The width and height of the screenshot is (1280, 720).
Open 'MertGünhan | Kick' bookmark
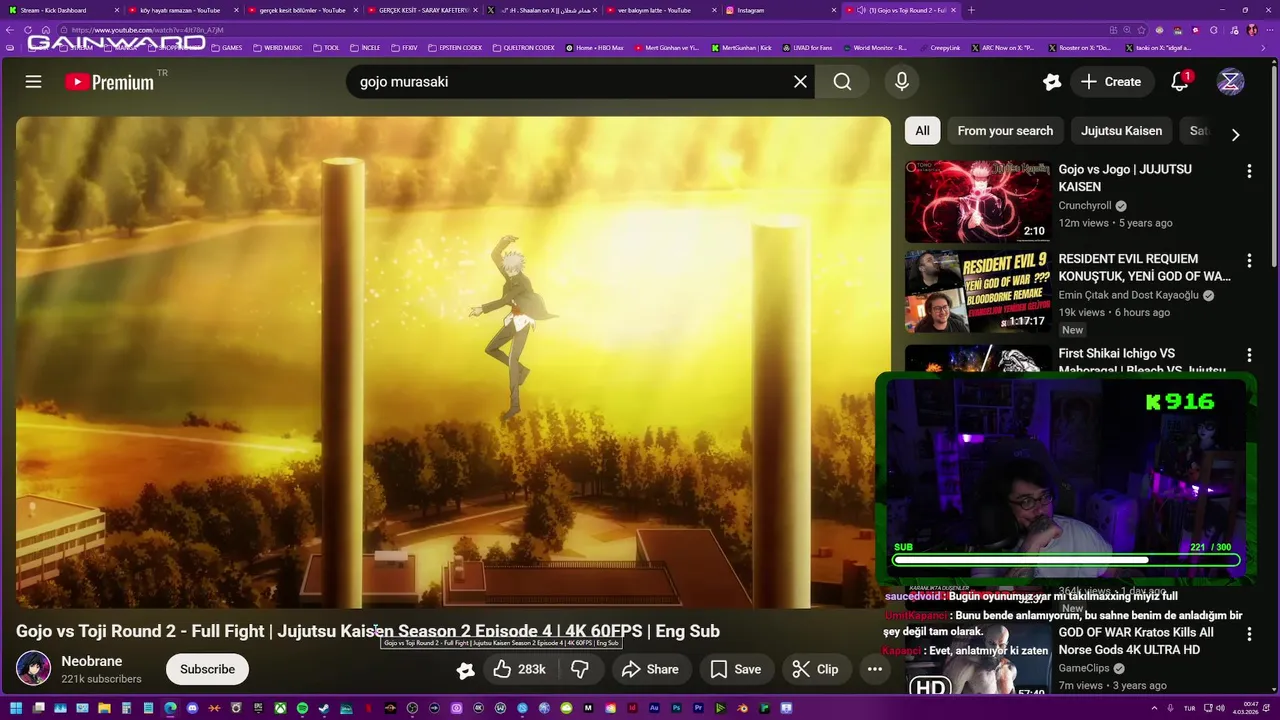[x=741, y=47]
